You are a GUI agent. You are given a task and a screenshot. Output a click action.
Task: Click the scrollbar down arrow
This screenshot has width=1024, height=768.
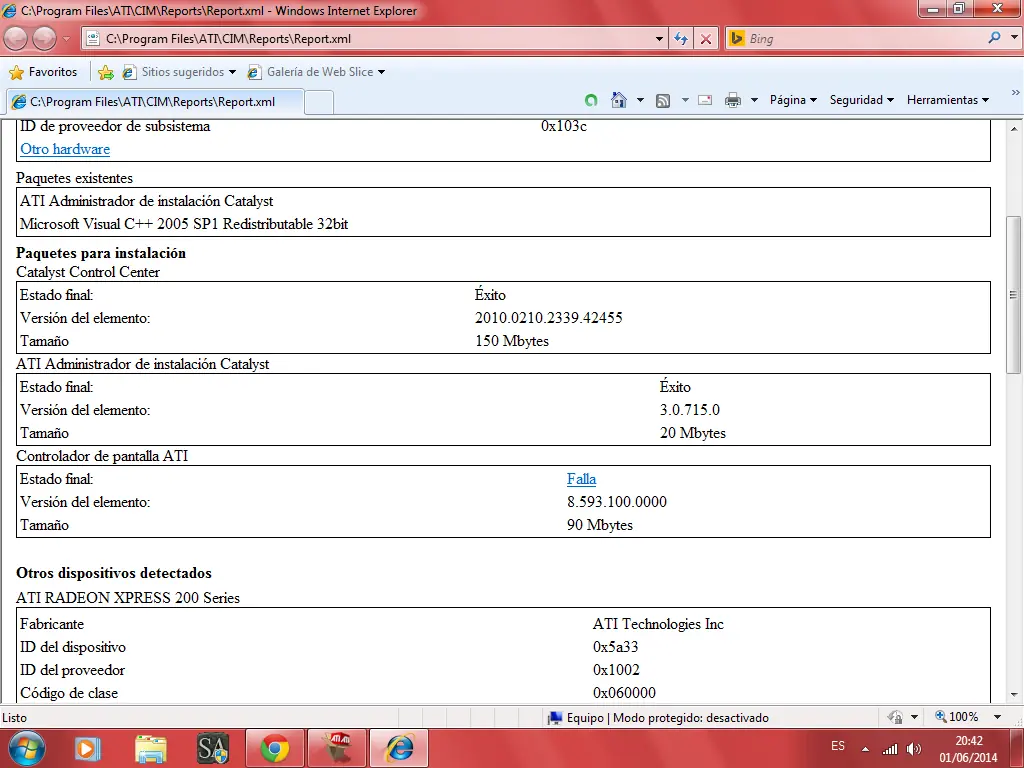coord(1014,695)
